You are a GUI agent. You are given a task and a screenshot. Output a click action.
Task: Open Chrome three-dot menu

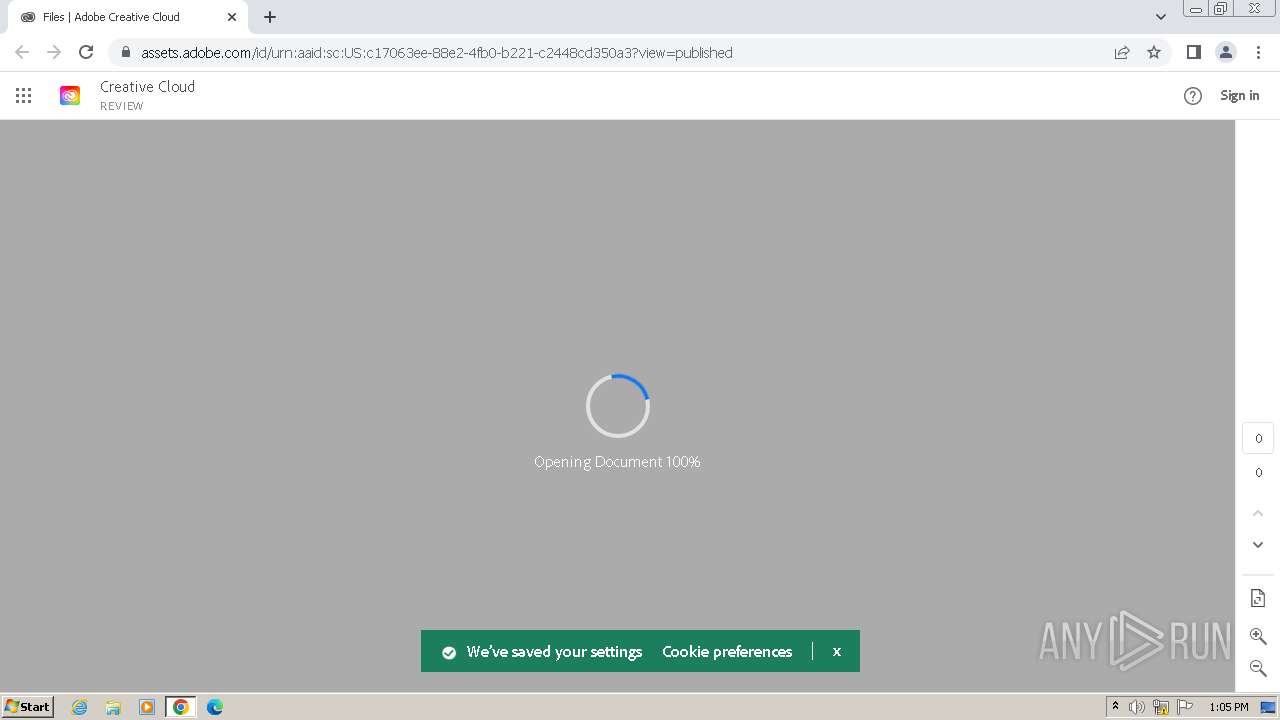point(1258,52)
